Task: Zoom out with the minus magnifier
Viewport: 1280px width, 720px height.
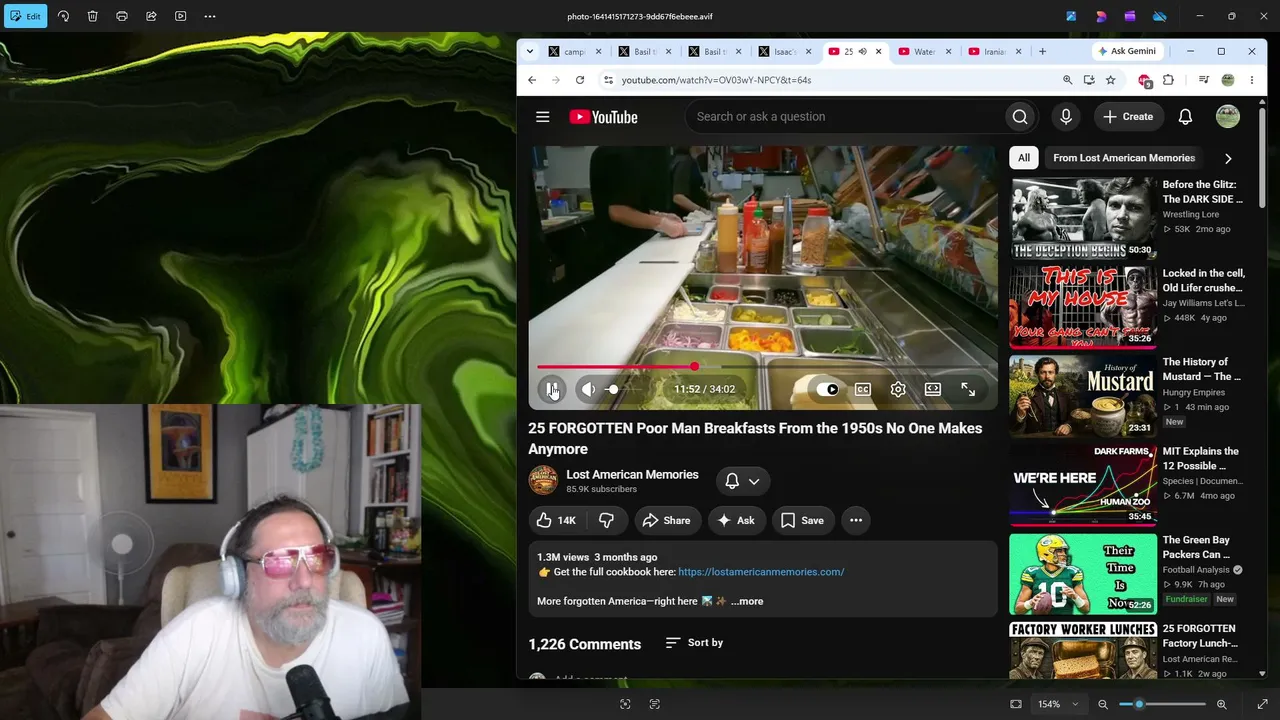Action: [x=1103, y=704]
